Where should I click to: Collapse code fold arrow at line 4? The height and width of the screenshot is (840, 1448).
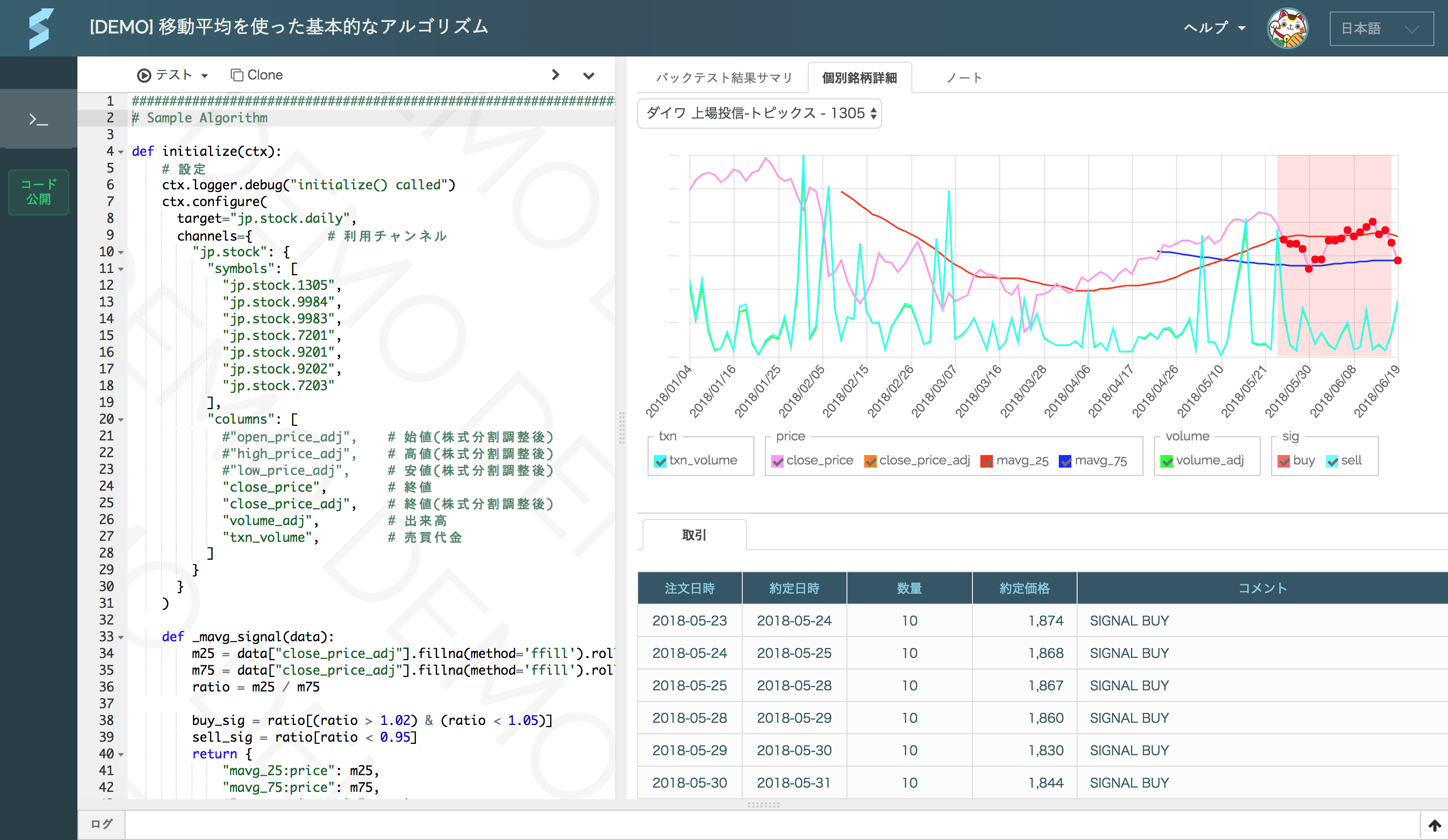pos(121,152)
